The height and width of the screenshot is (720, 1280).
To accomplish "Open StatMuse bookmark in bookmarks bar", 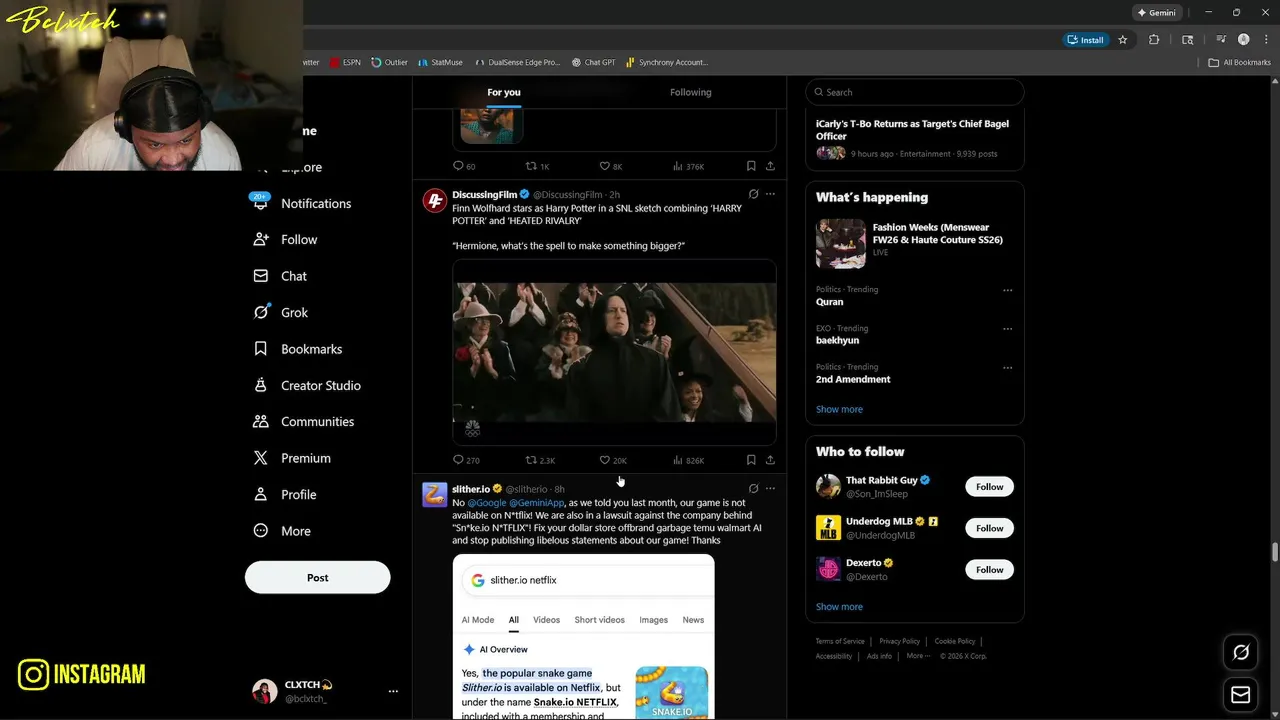I will (440, 62).
